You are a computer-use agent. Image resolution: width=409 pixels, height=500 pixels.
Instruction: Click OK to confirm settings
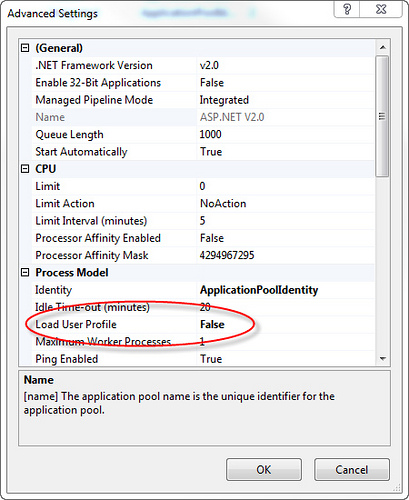point(264,469)
